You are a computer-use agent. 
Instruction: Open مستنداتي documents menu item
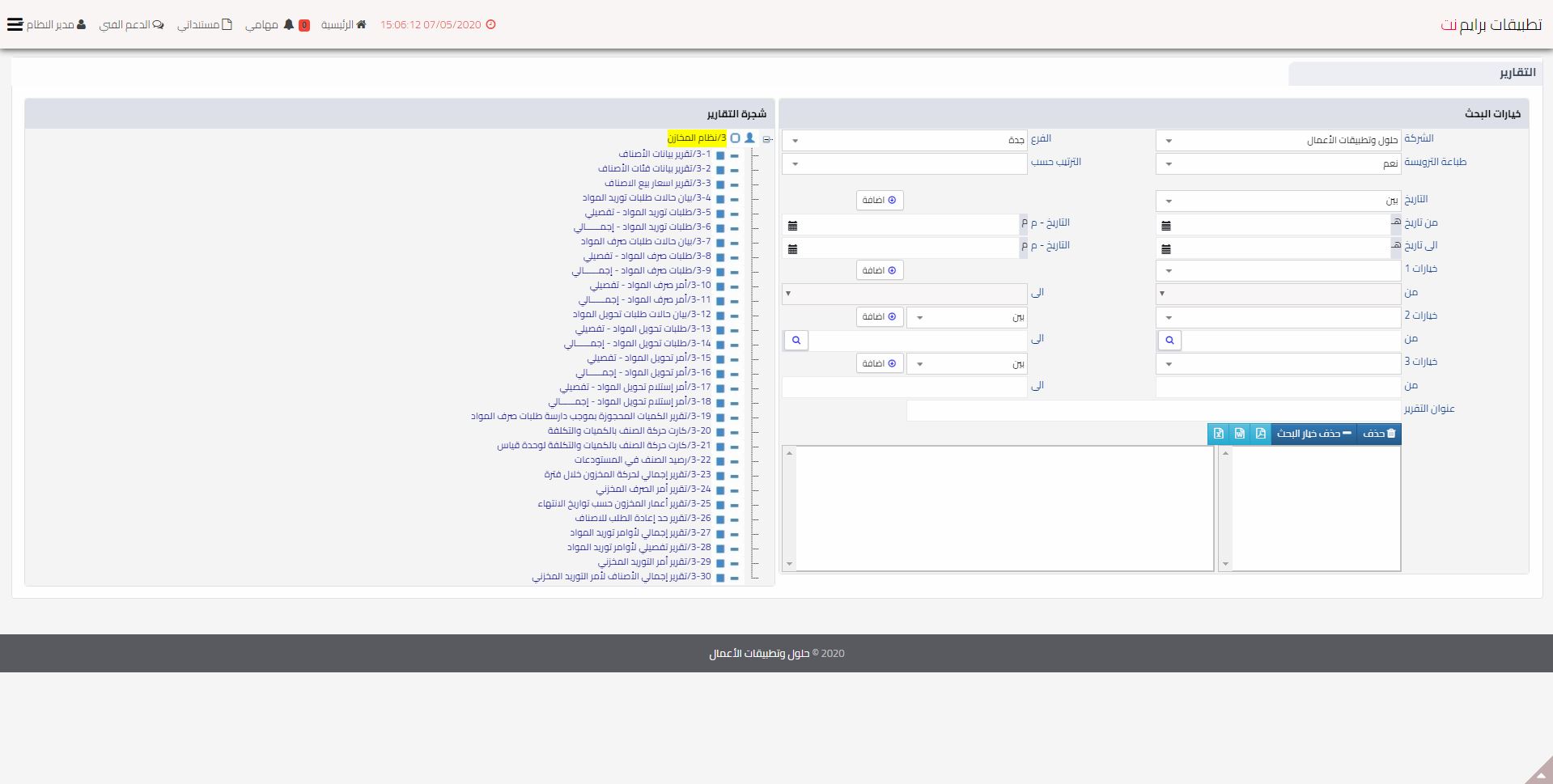coord(205,25)
